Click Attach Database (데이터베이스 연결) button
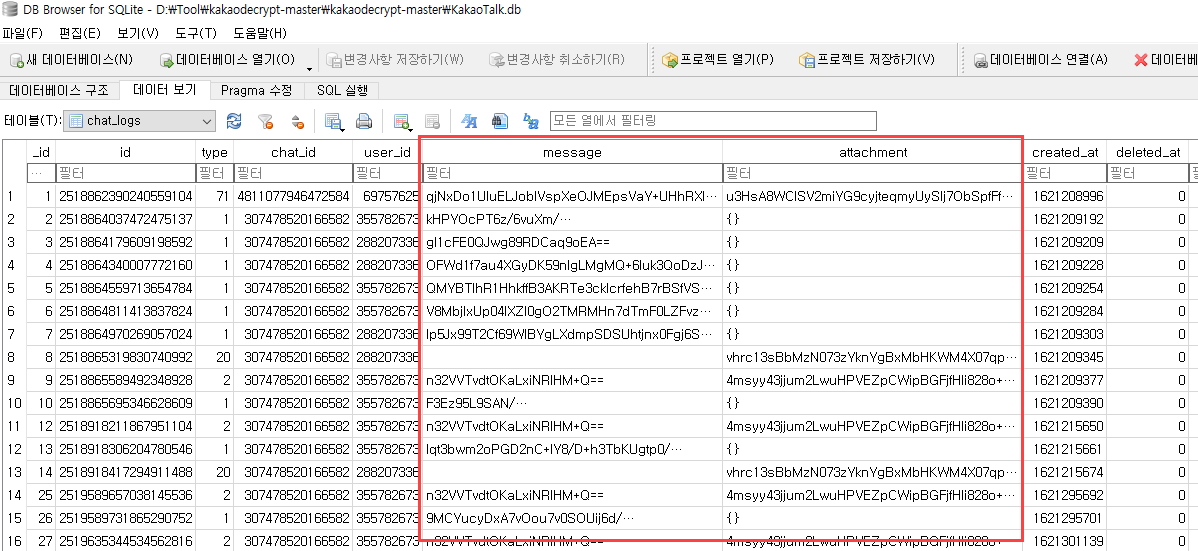 pos(1040,60)
